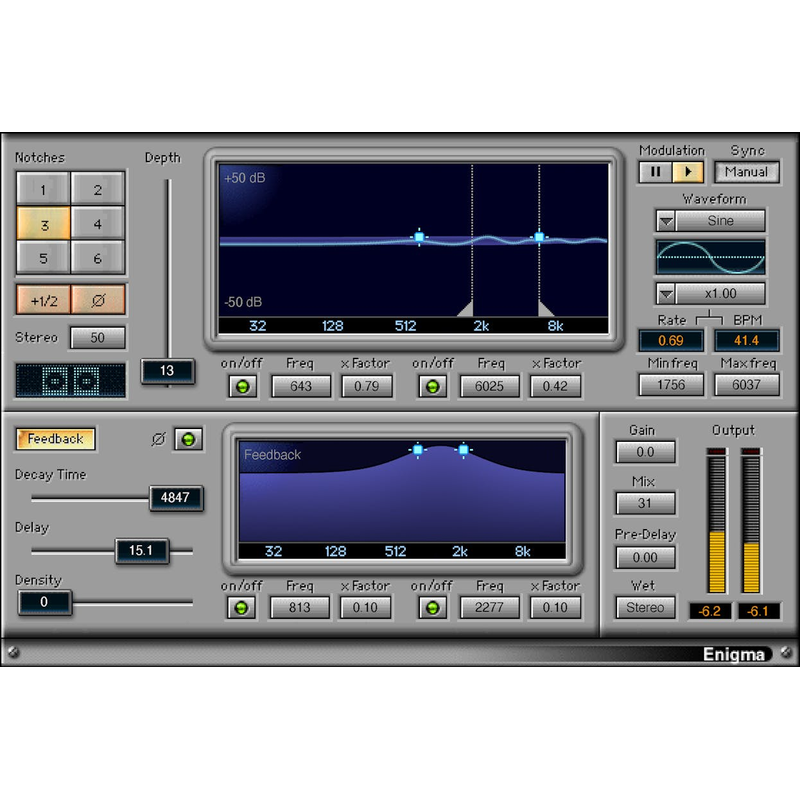The width and height of the screenshot is (800, 800).
Task: Click the Density slider handle showing 0
Action: pos(44,603)
